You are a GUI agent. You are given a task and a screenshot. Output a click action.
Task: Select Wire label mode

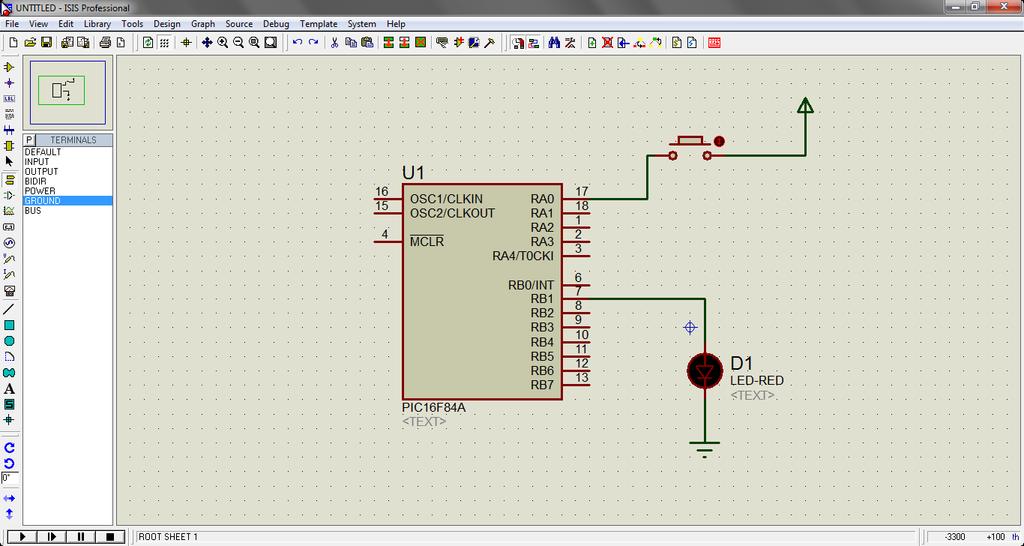9,99
